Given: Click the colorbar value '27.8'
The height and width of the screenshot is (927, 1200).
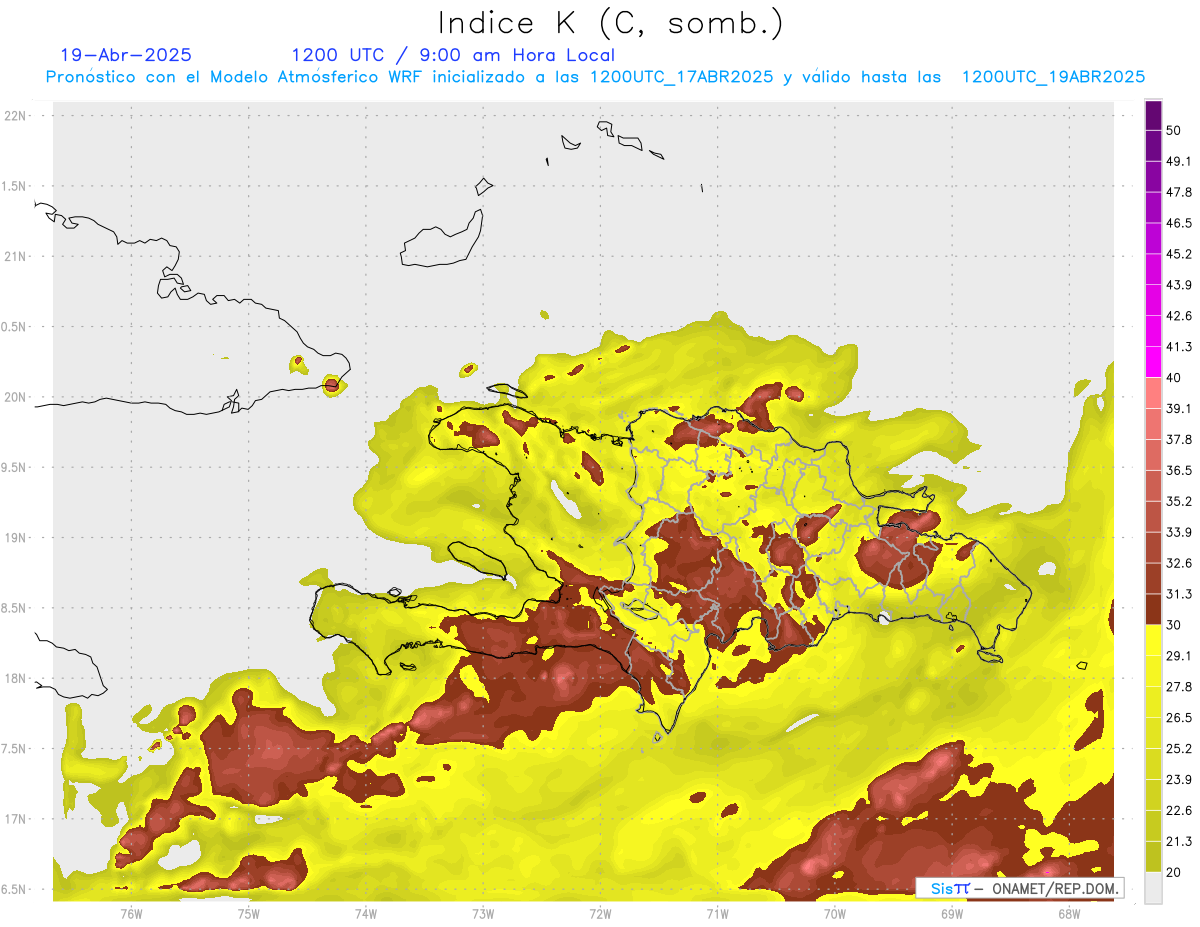Looking at the screenshot, I should point(1178,687).
